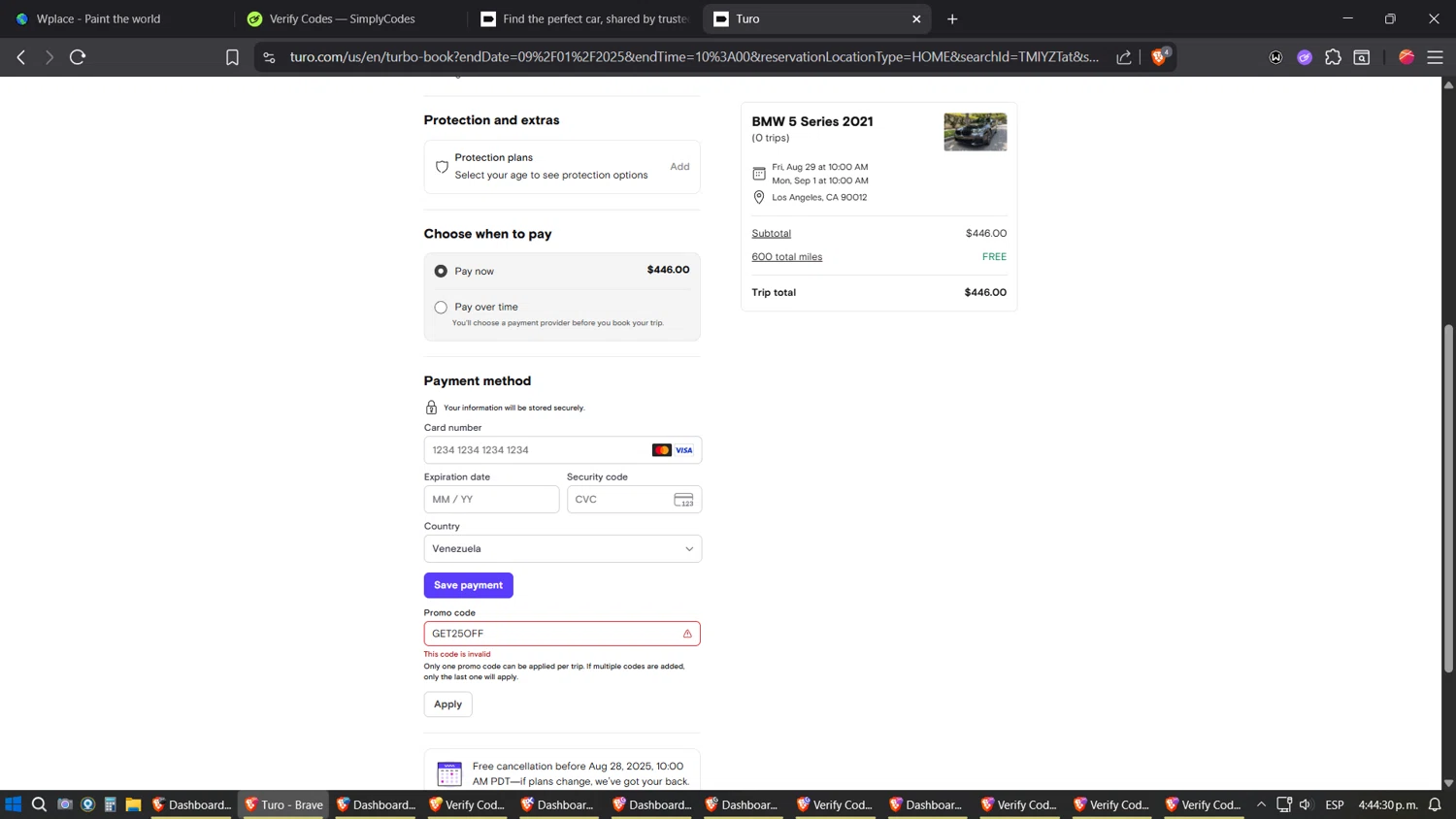Focus the Security code CVC field
The width and height of the screenshot is (1456, 819).
(634, 499)
